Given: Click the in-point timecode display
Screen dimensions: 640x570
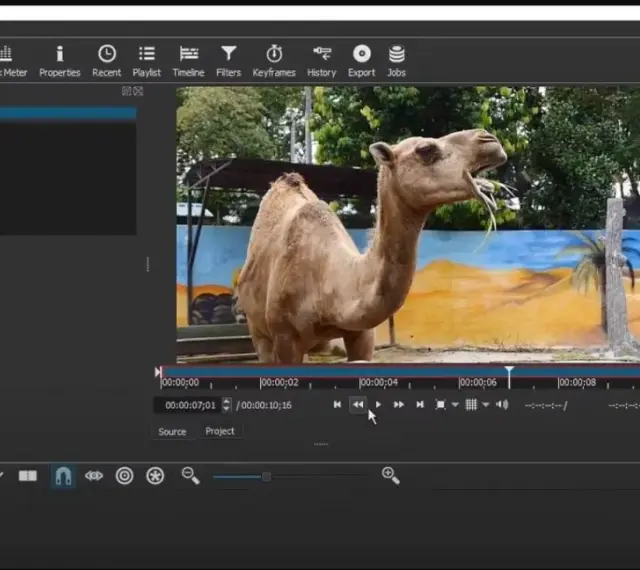Looking at the screenshot, I should click(x=546, y=405).
